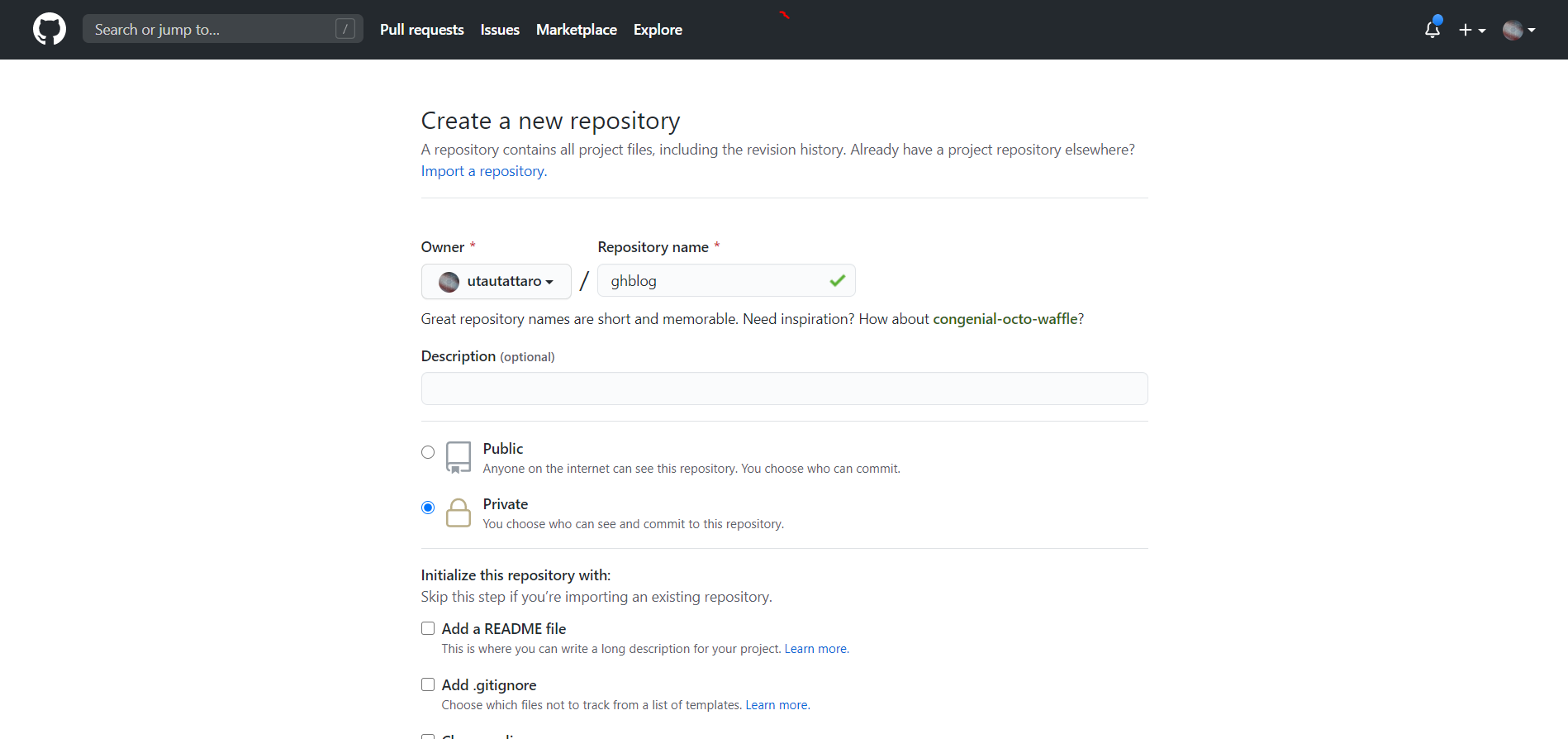
Task: Open the notifications bell
Action: point(1433,29)
